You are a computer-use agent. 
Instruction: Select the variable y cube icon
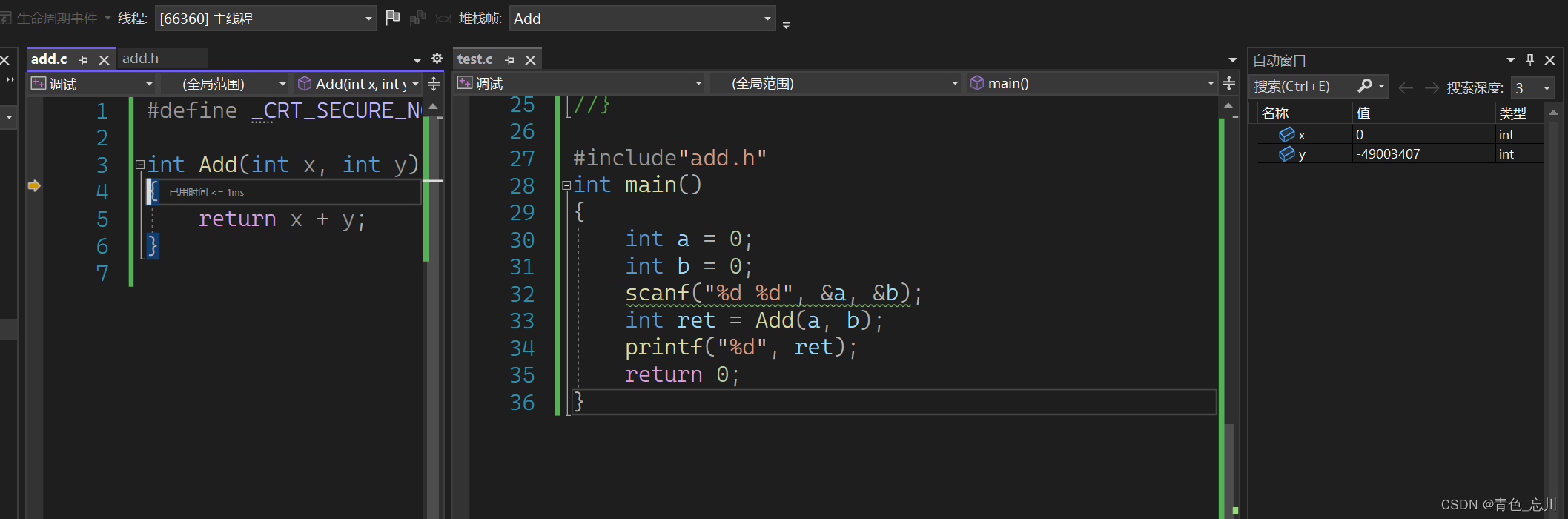point(1287,154)
